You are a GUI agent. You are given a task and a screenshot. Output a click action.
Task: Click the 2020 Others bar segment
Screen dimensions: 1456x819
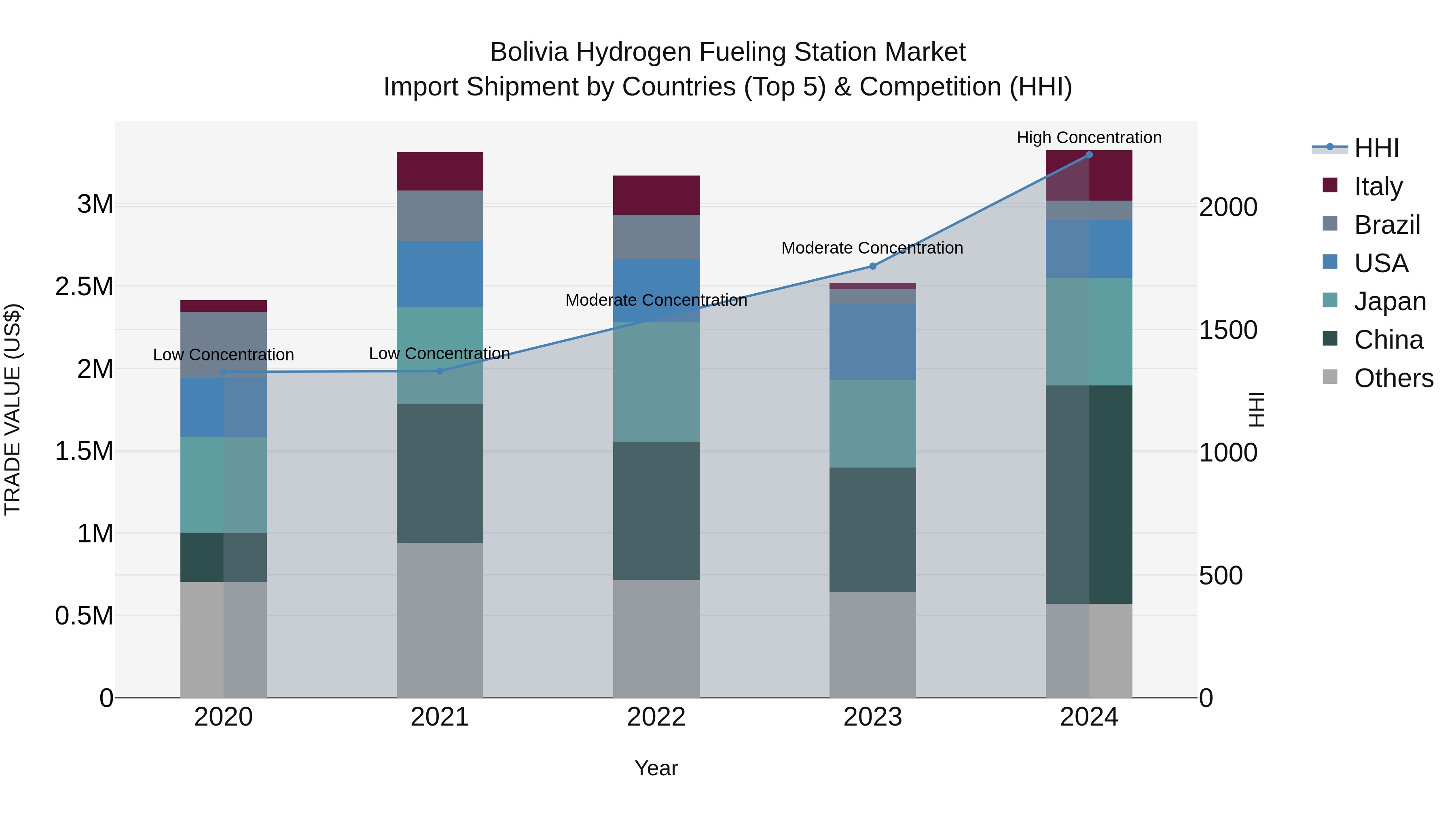coord(223,640)
